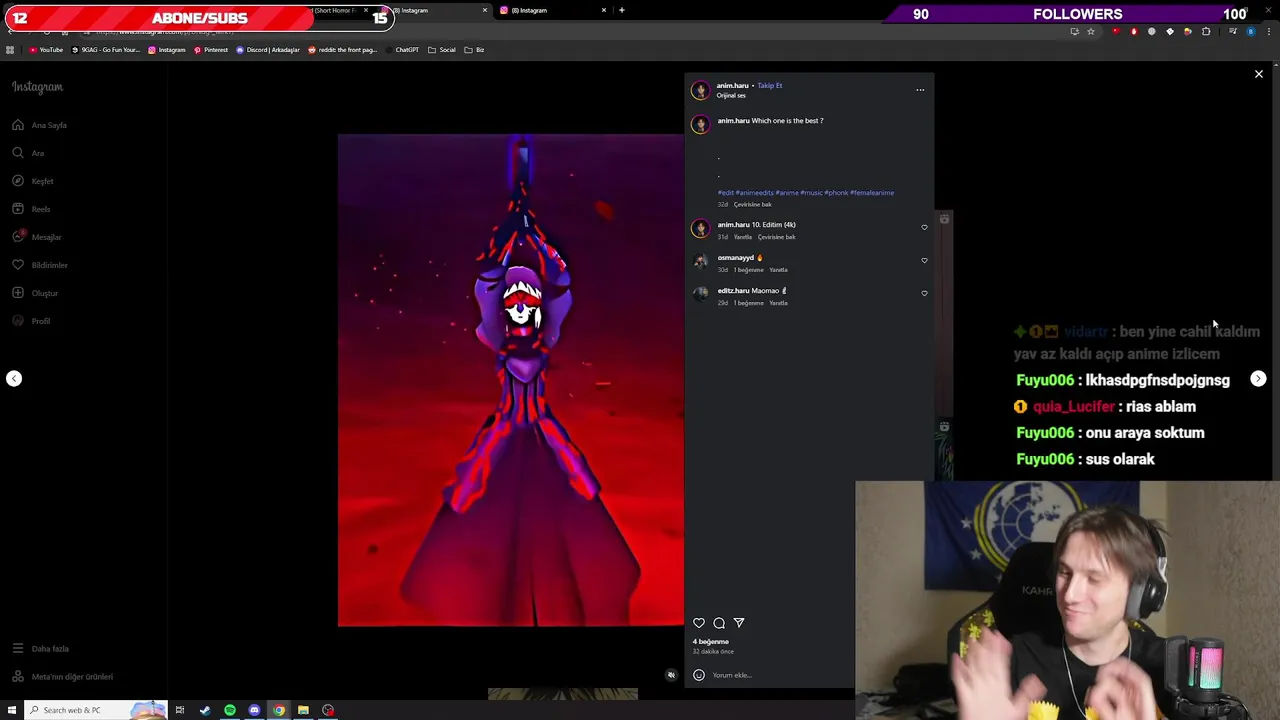Open the 4 beğenme likes list
This screenshot has height=720, width=1280.
pos(711,641)
